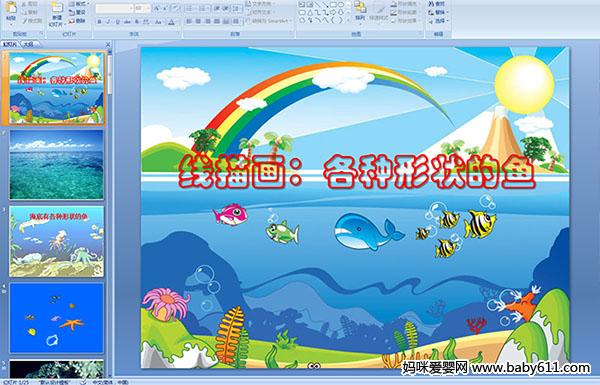600x385 pixels.
Task: Click the Find icon in Editing group
Action: click(x=437, y=4)
